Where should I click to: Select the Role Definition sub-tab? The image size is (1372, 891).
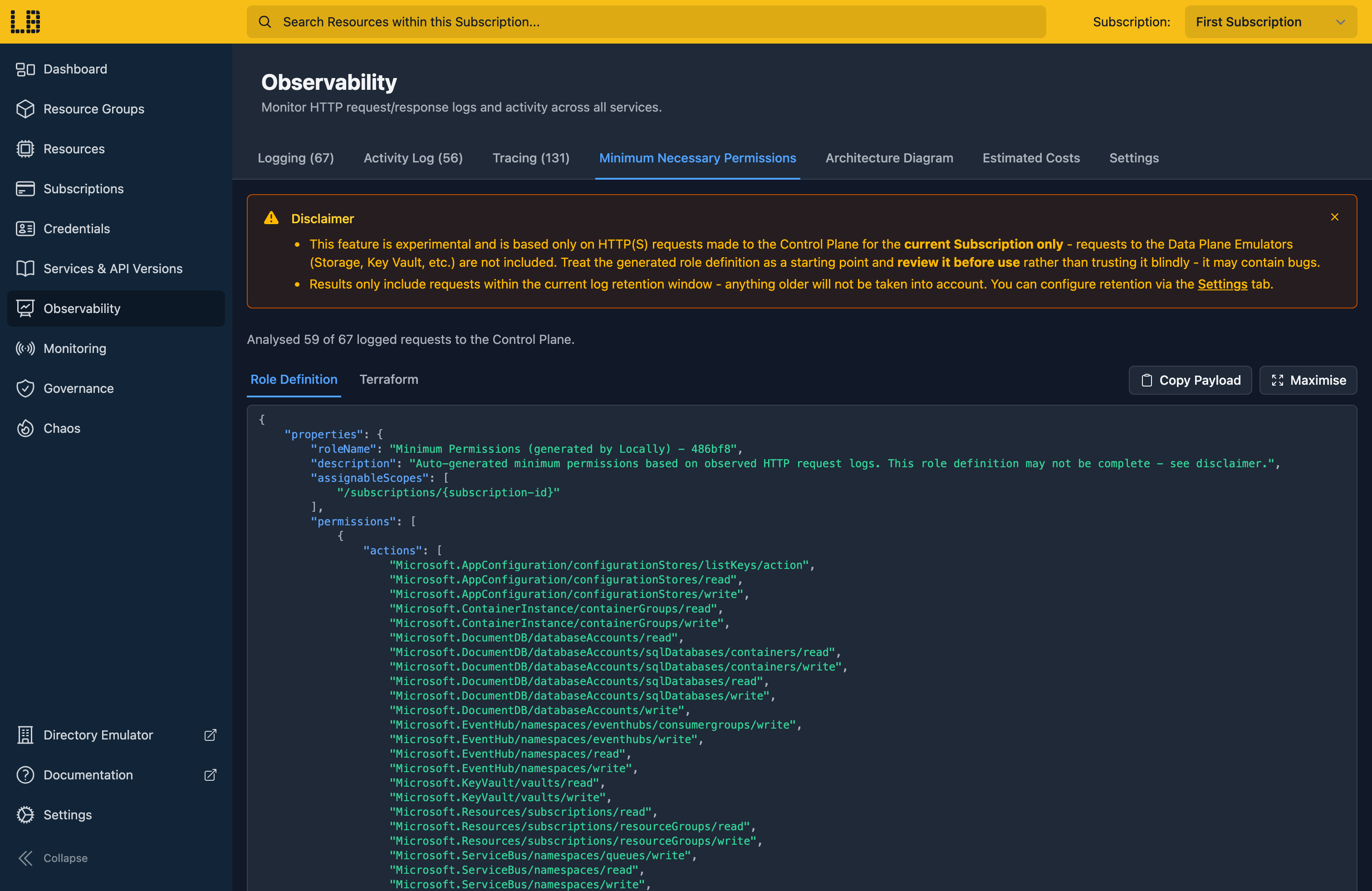(x=294, y=380)
